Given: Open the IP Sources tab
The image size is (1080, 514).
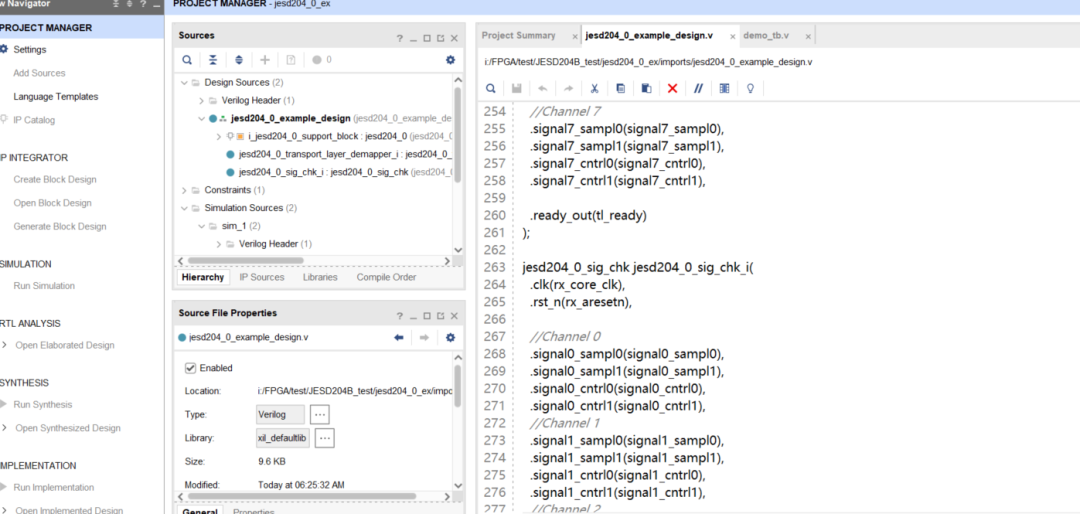Looking at the screenshot, I should [x=262, y=277].
